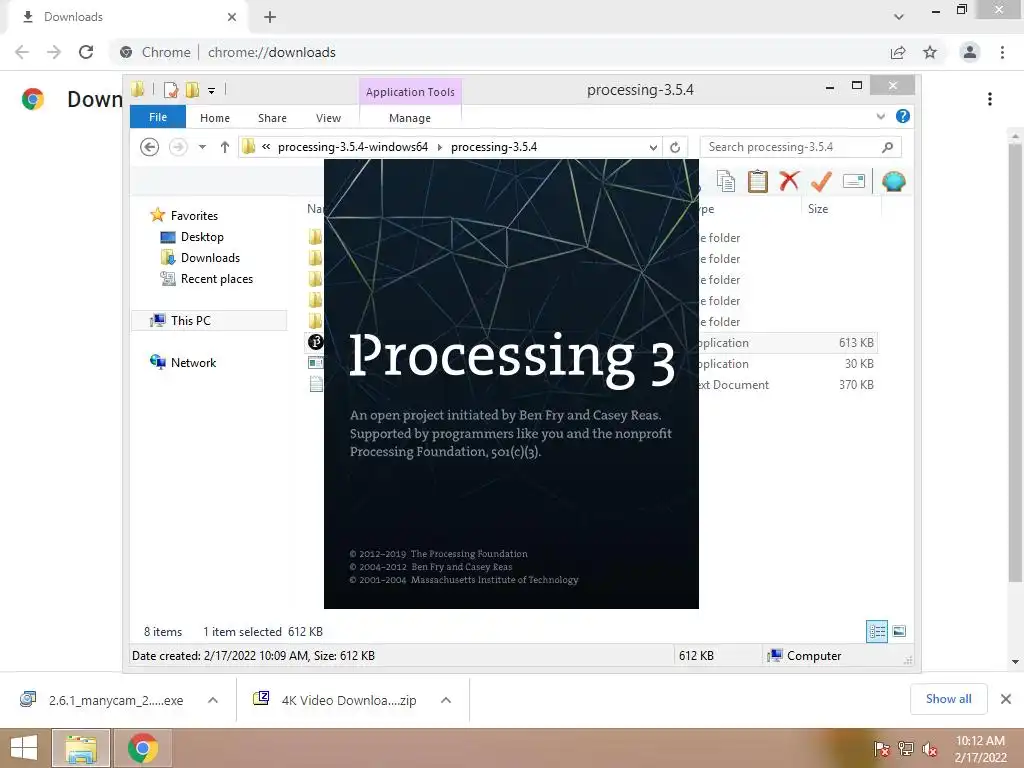Expand the Explorer ribbon chevron
Screen dimensions: 1024x768
pyautogui.click(x=880, y=116)
